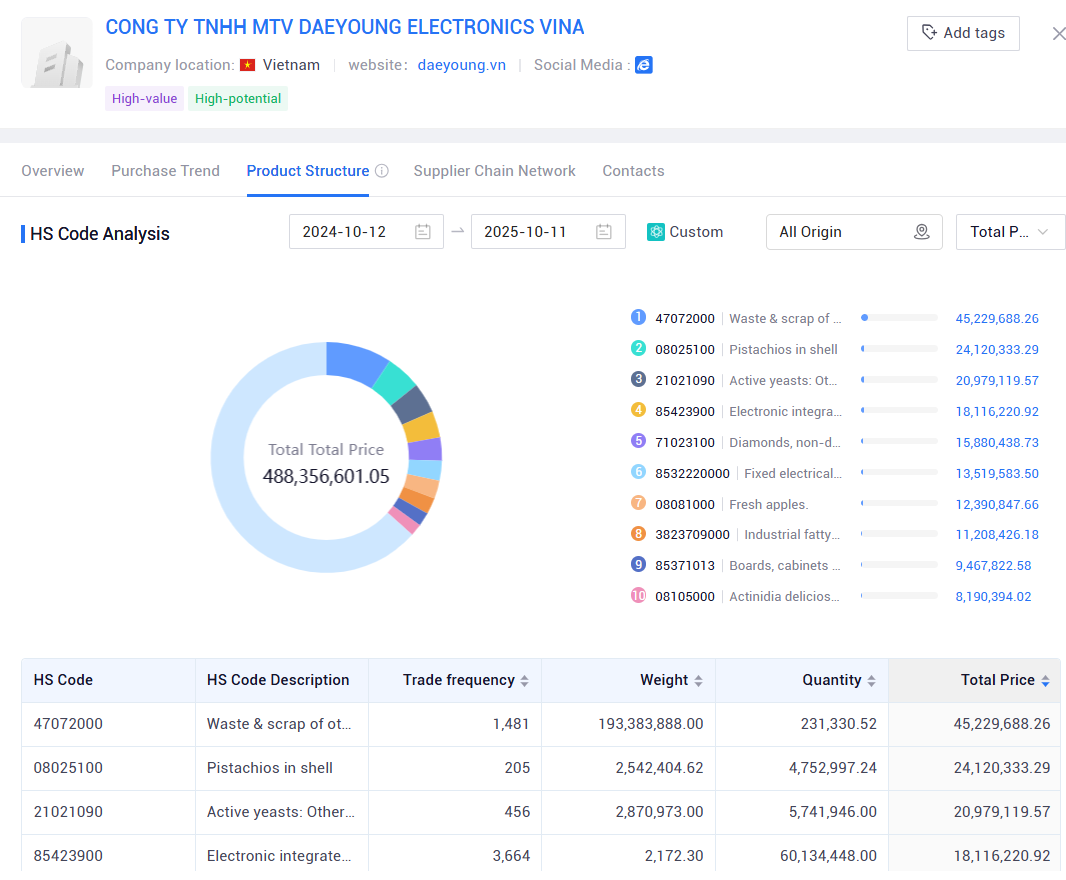Click weight value 193,383,888.00
This screenshot has width=1066, height=880.
[x=651, y=724]
